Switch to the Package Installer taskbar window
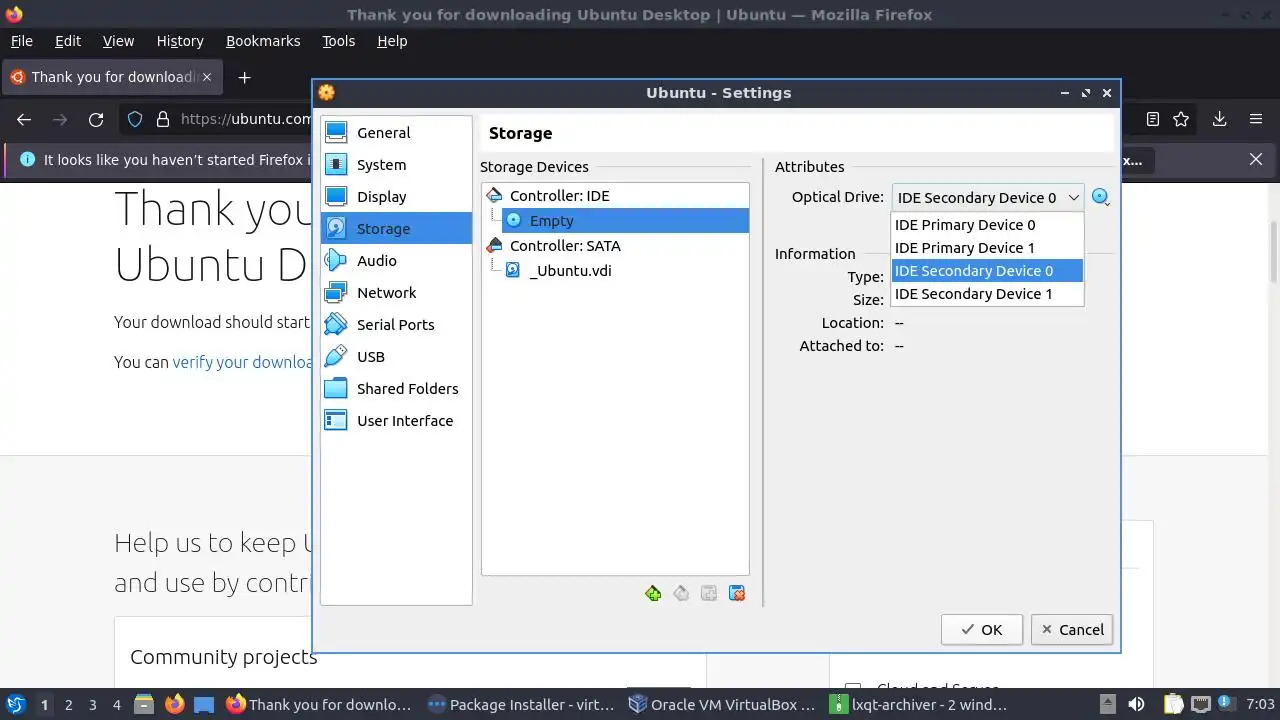Viewport: 1280px width, 720px height. tap(521, 705)
